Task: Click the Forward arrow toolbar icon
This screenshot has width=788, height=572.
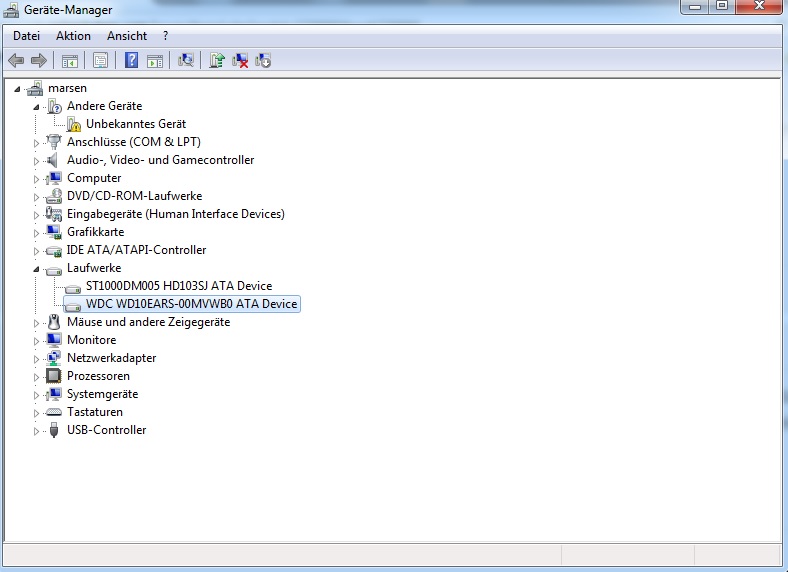Action: (39, 61)
